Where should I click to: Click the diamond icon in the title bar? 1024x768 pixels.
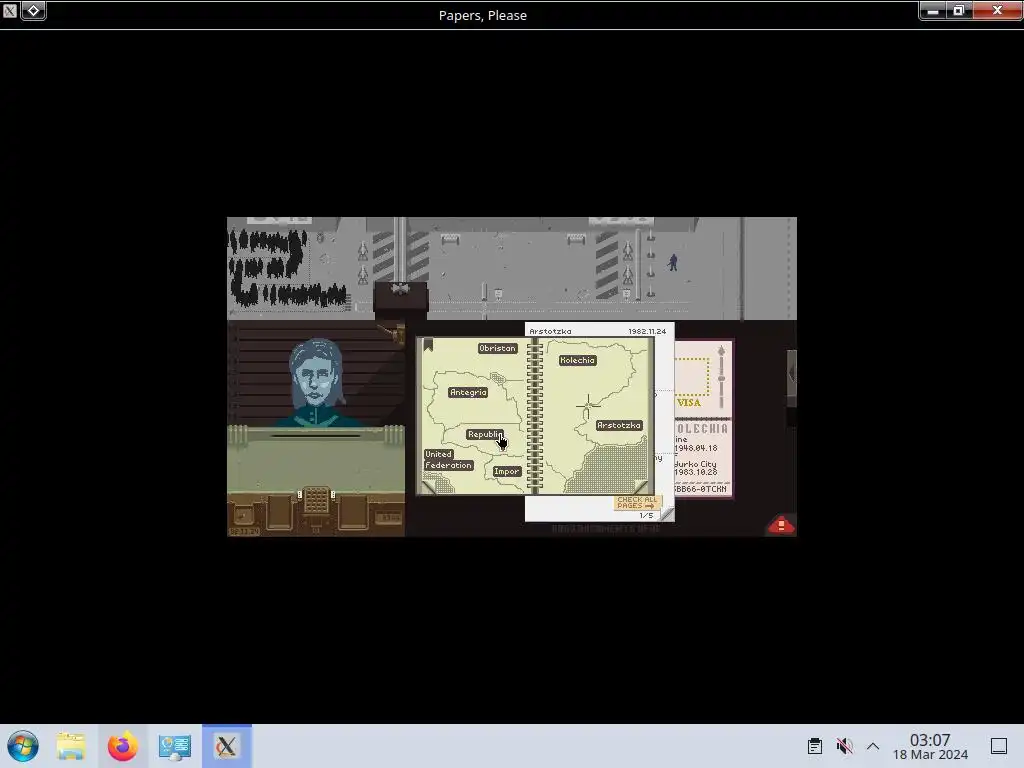point(33,10)
